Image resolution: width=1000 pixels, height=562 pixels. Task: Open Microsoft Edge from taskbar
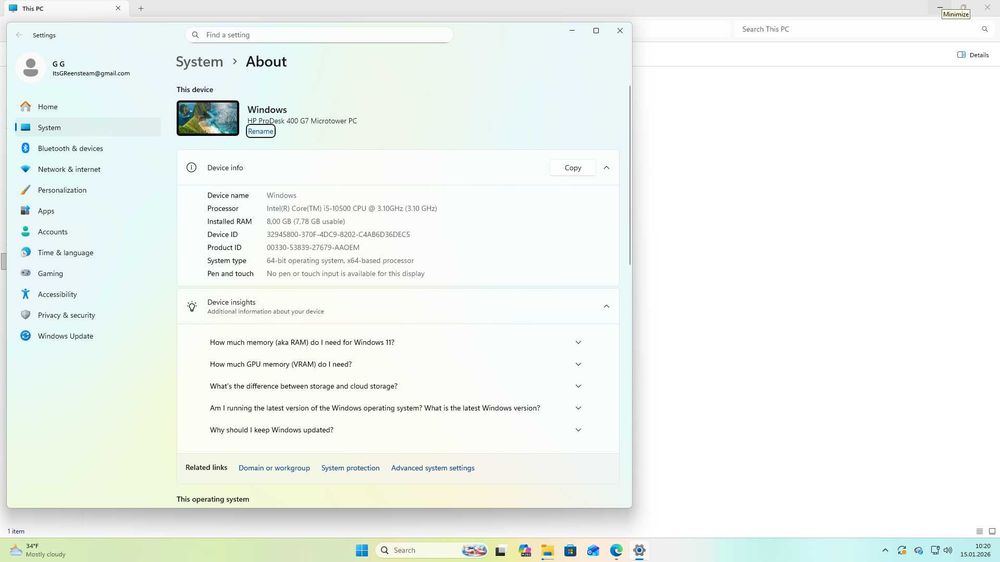coord(616,551)
